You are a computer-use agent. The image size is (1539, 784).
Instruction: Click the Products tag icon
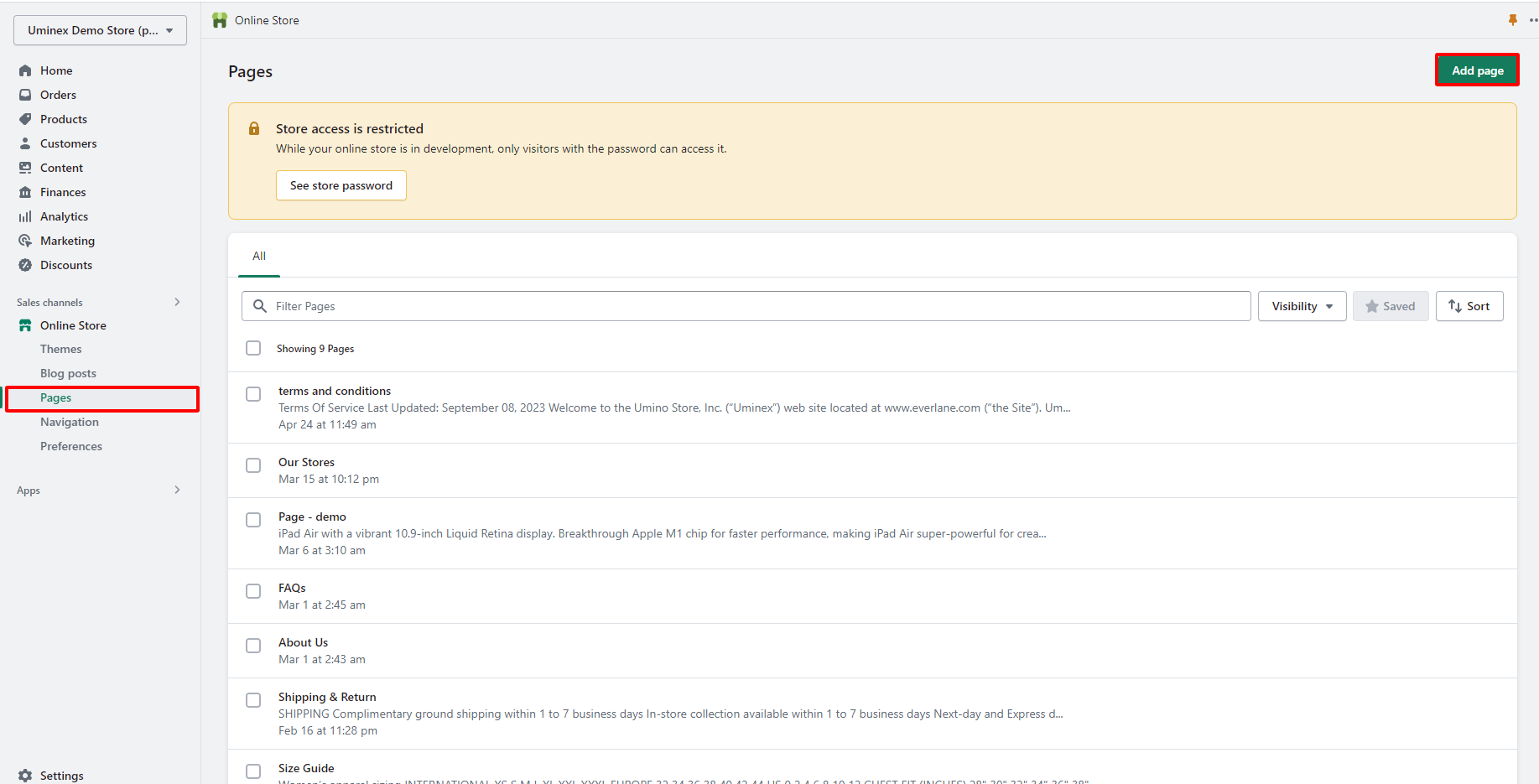coord(25,119)
